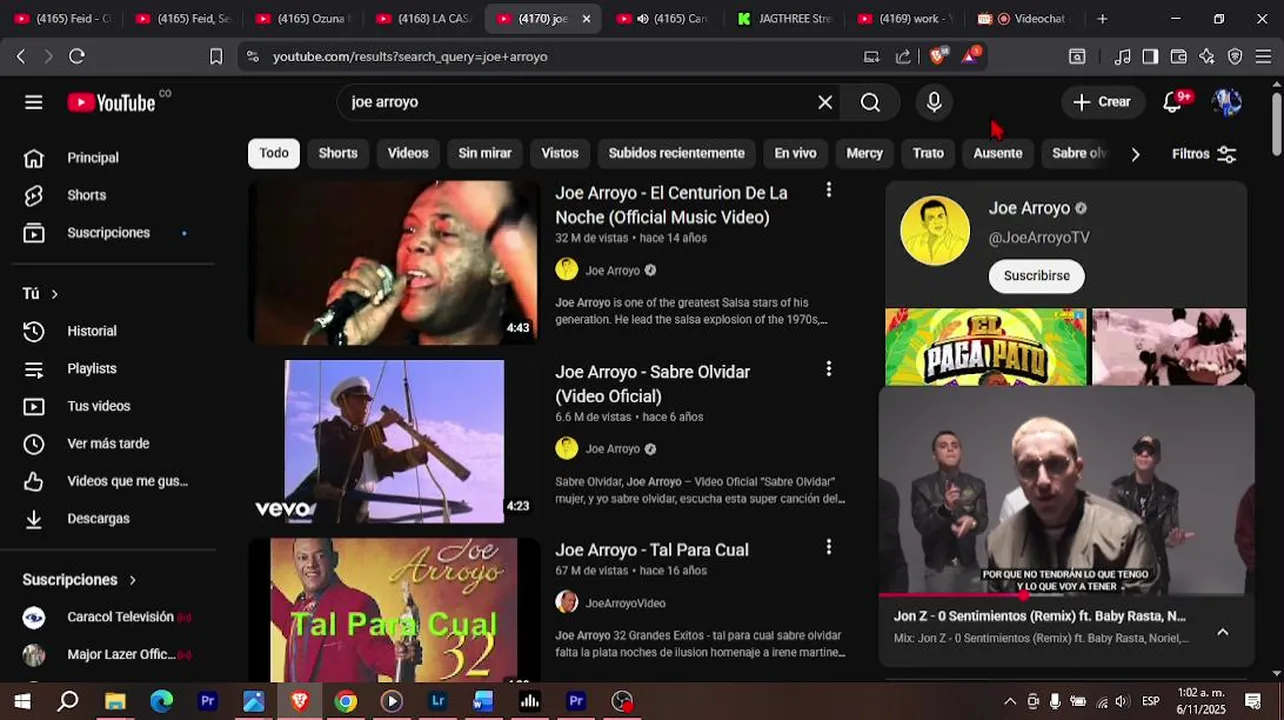1284x720 pixels.
Task: Open the 'El Paga Pato' thumbnail
Action: [x=985, y=346]
